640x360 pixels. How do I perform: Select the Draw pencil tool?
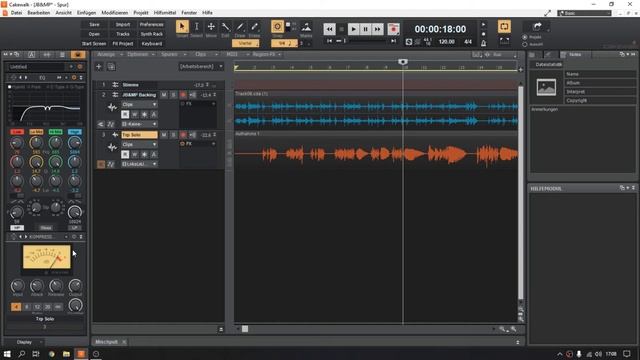tap(240, 27)
